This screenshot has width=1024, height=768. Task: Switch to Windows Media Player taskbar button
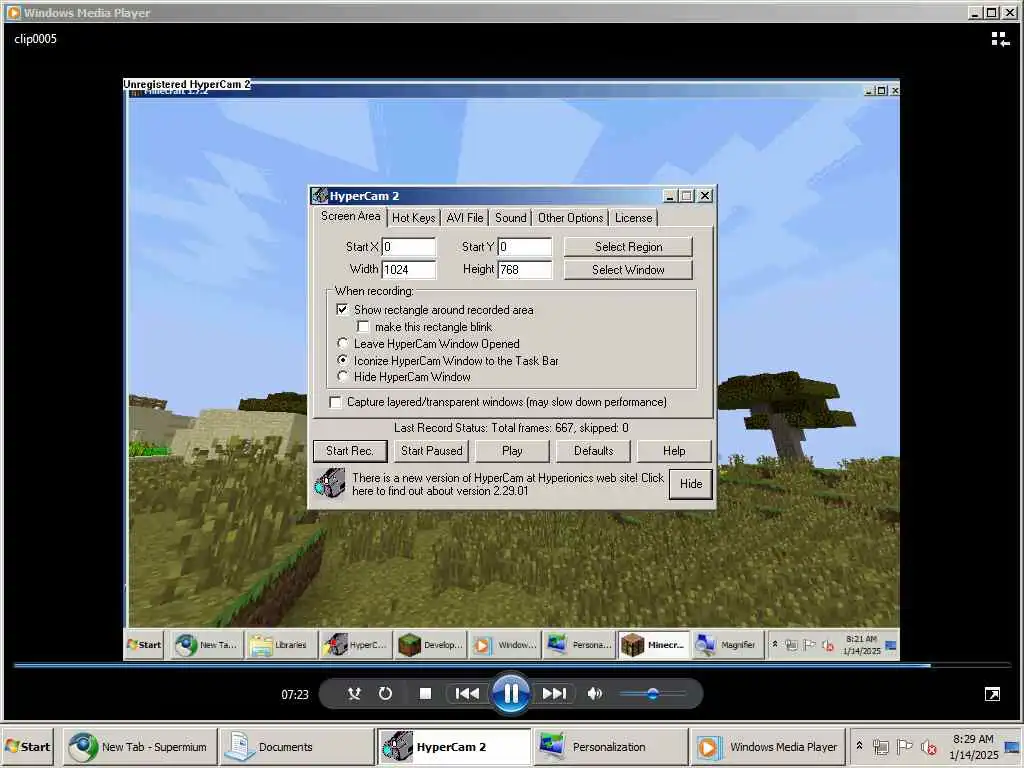tap(768, 746)
